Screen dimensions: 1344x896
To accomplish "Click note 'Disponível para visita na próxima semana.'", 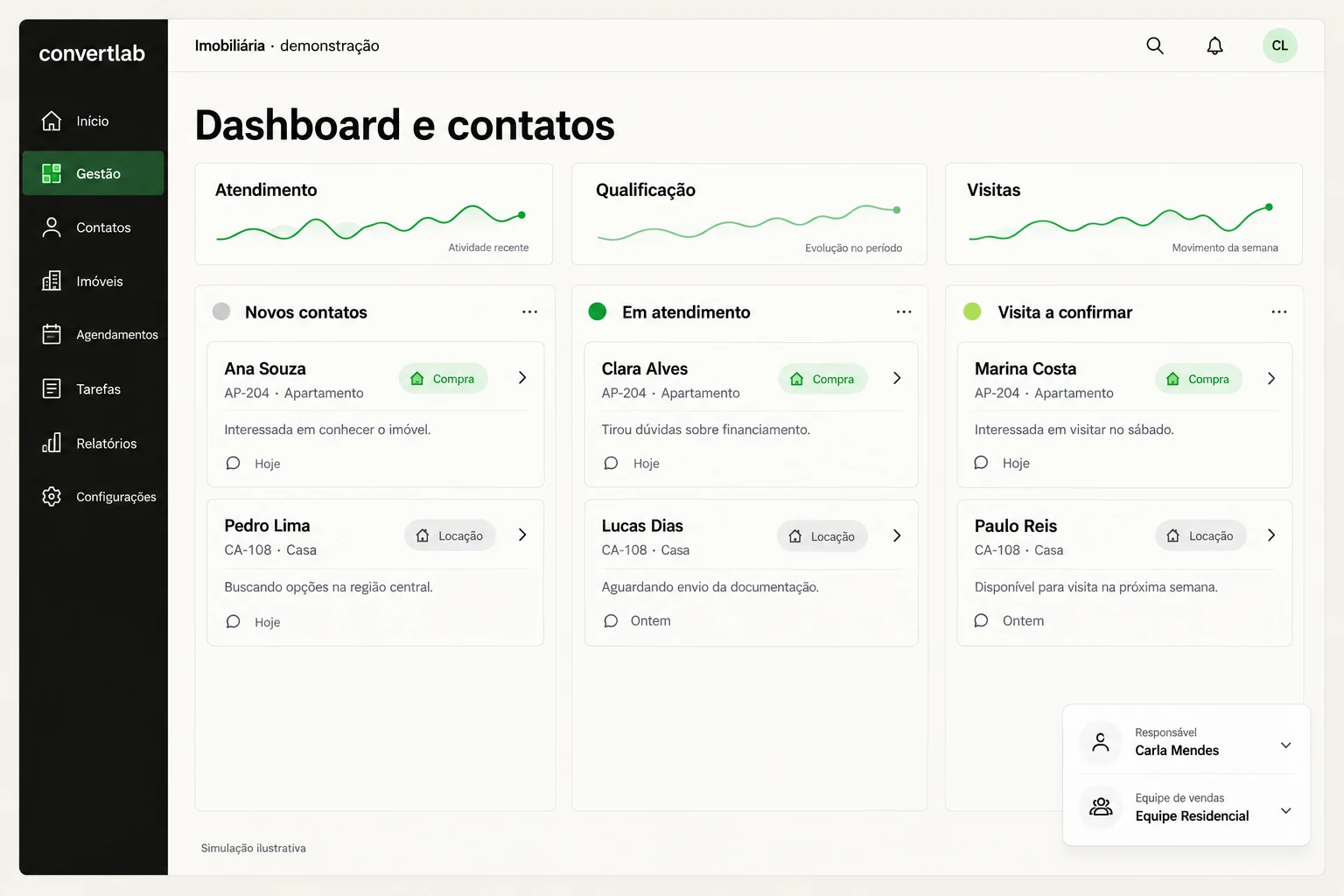I will [1095, 587].
